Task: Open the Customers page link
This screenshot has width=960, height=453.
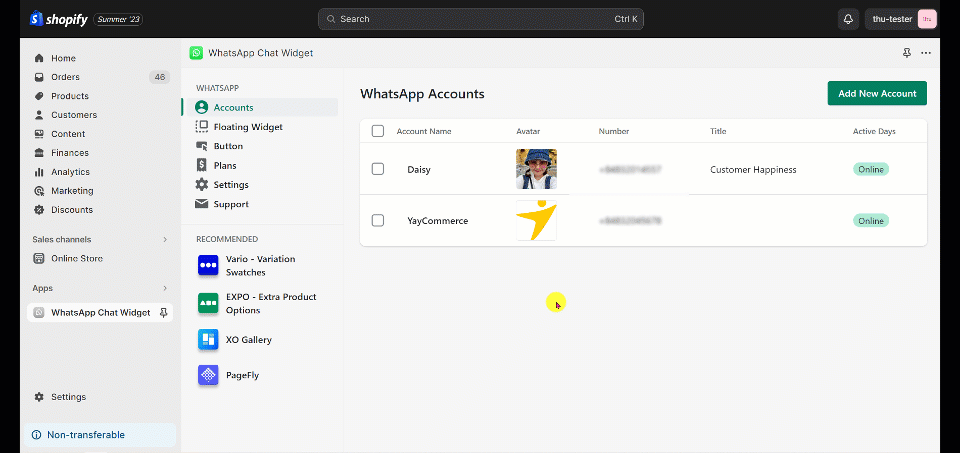Action: (x=74, y=115)
